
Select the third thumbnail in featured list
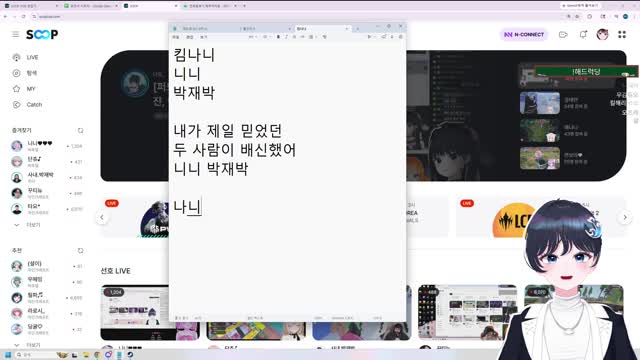[x=540, y=131]
